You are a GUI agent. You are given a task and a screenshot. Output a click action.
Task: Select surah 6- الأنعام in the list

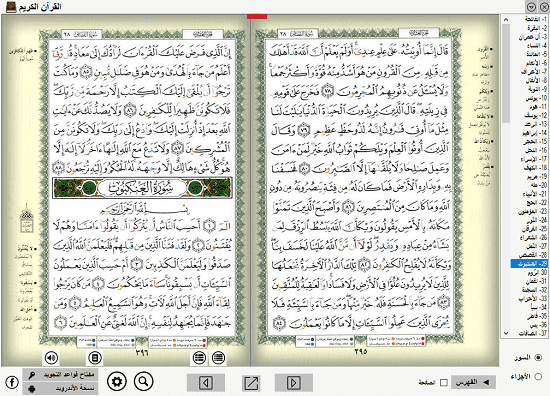coord(536,63)
